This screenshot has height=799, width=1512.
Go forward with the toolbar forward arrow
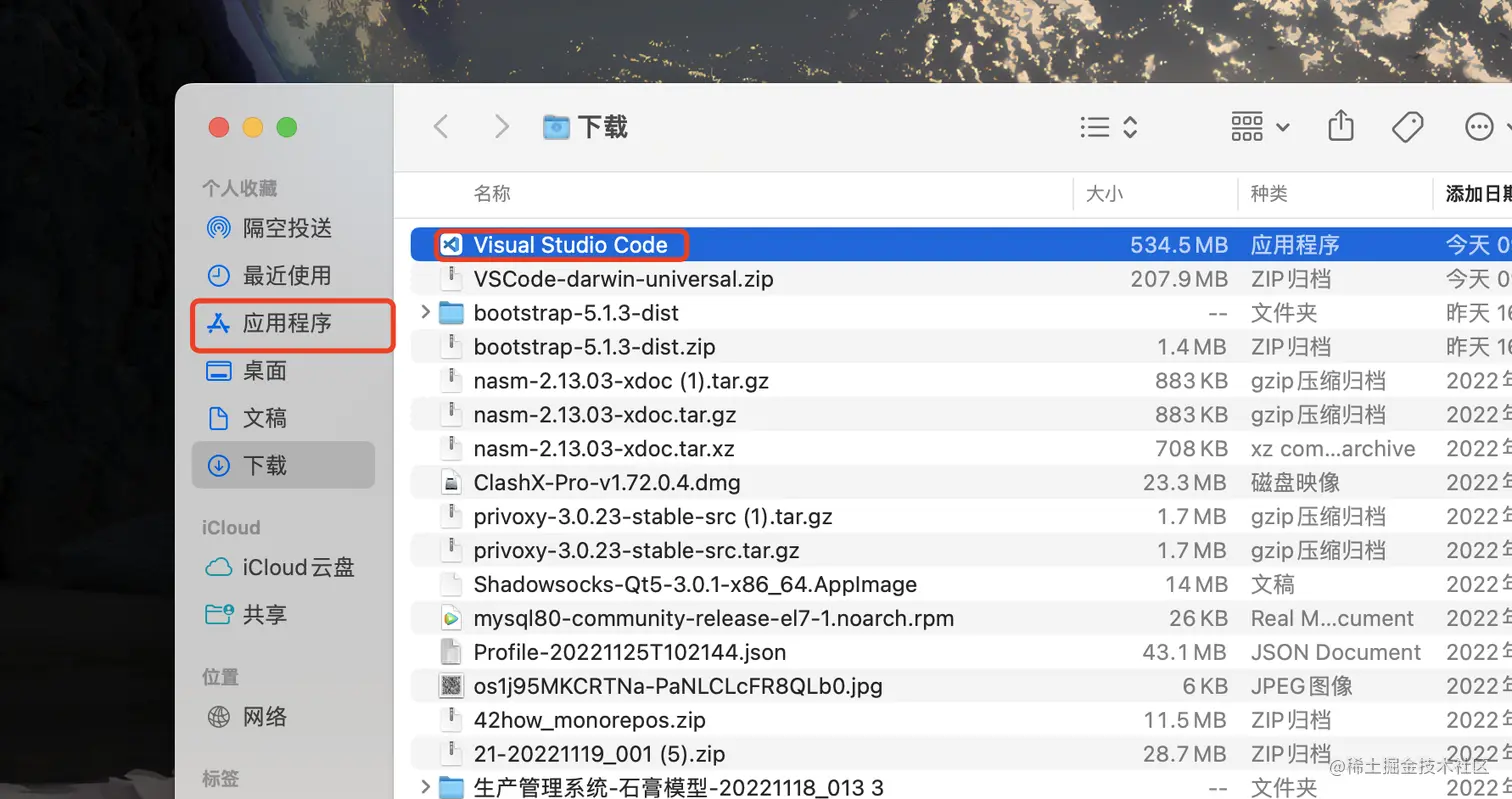(x=501, y=127)
